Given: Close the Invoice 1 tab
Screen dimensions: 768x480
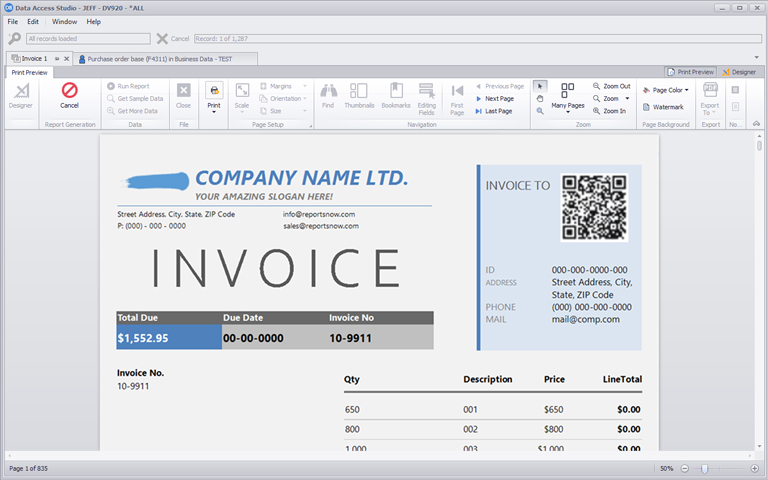Looking at the screenshot, I should coord(67,59).
